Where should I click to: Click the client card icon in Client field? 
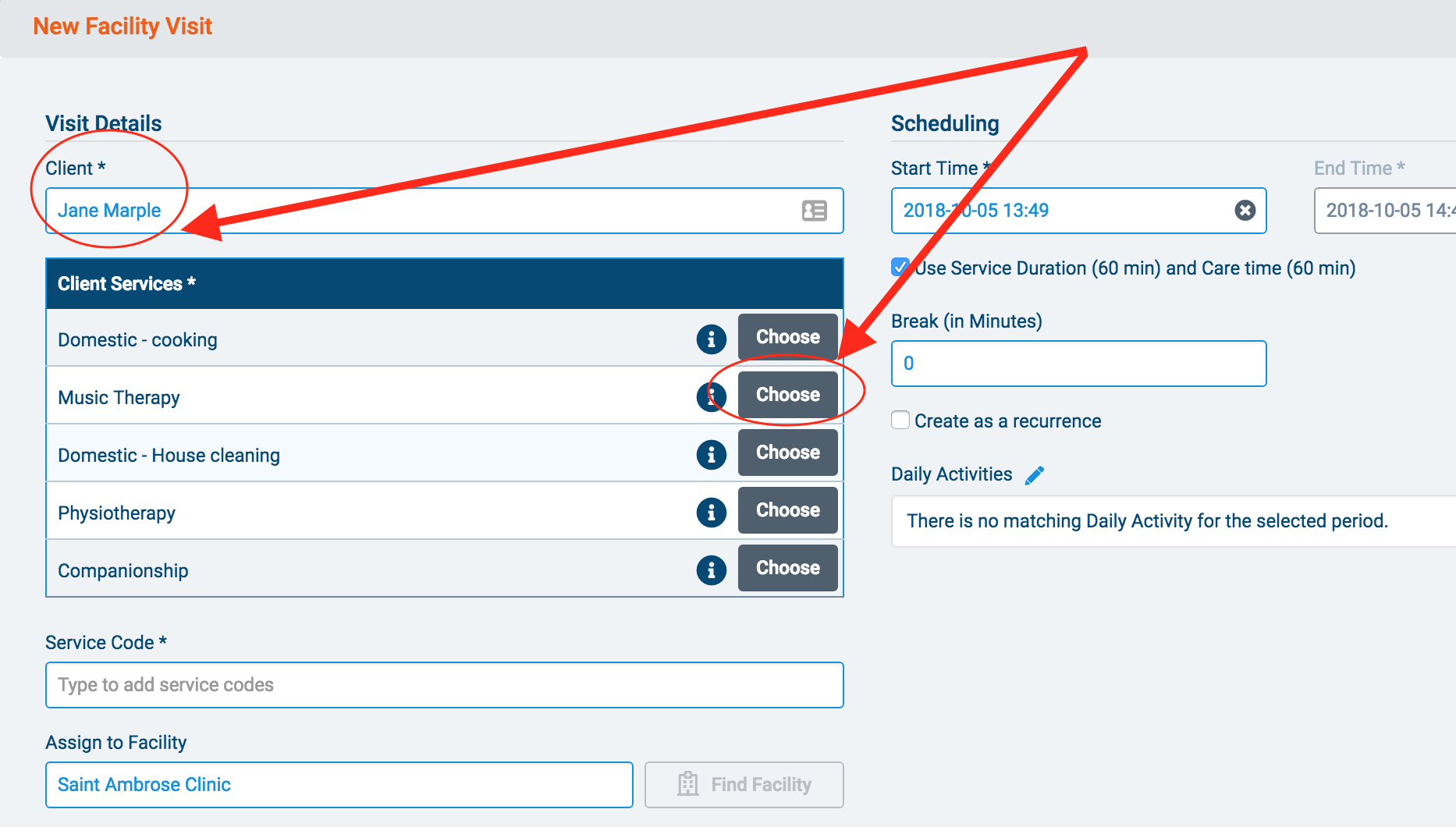(814, 211)
